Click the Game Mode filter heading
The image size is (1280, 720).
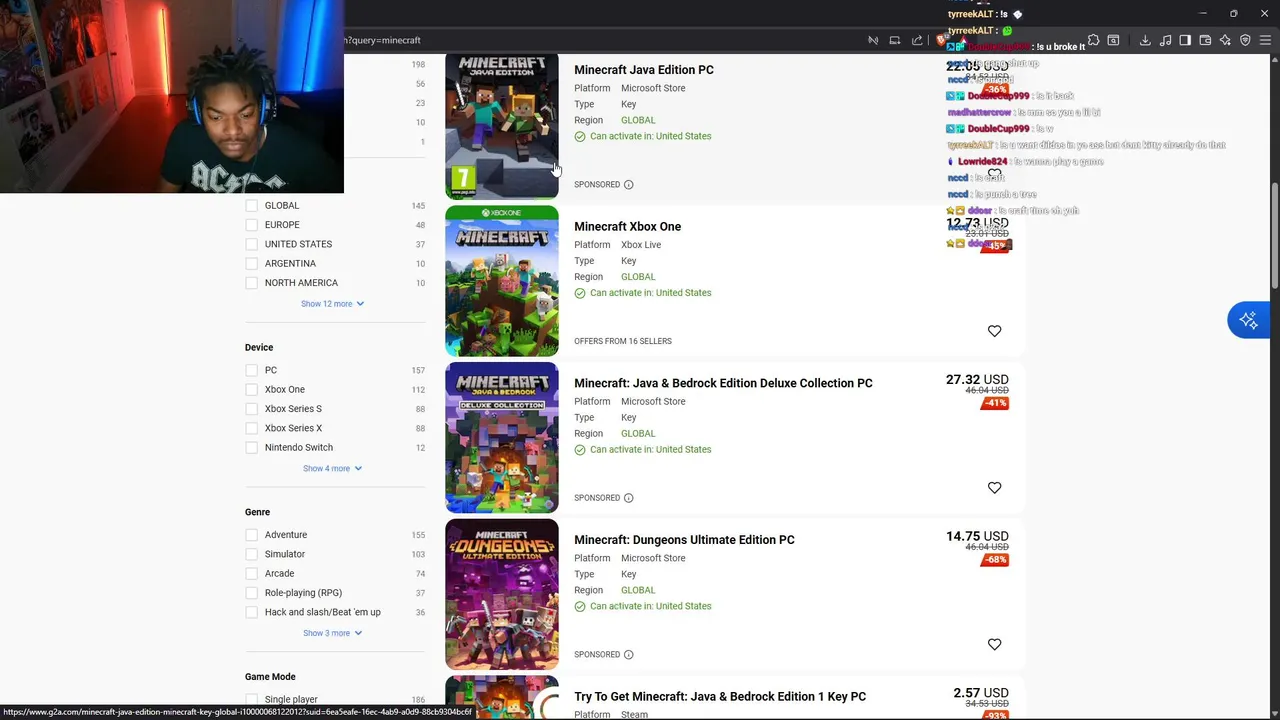point(270,677)
